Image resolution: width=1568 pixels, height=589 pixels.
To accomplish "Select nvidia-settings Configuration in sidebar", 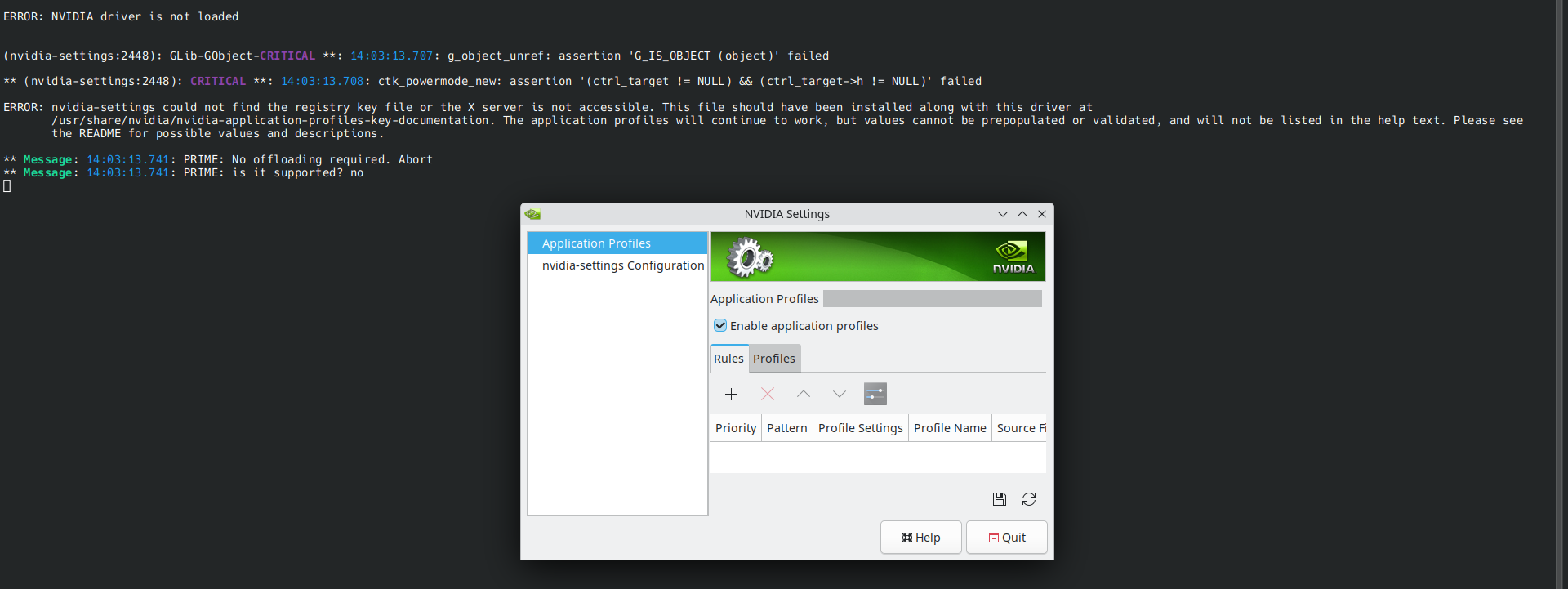I will tap(617, 265).
